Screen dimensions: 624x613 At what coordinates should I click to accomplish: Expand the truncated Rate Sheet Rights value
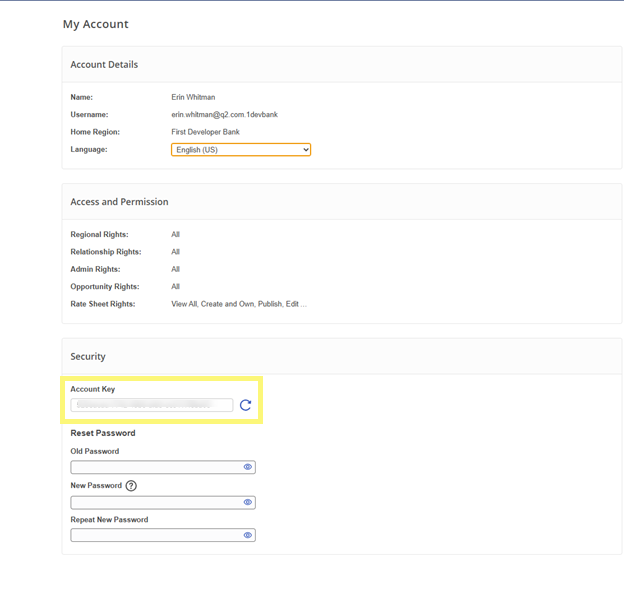point(239,304)
